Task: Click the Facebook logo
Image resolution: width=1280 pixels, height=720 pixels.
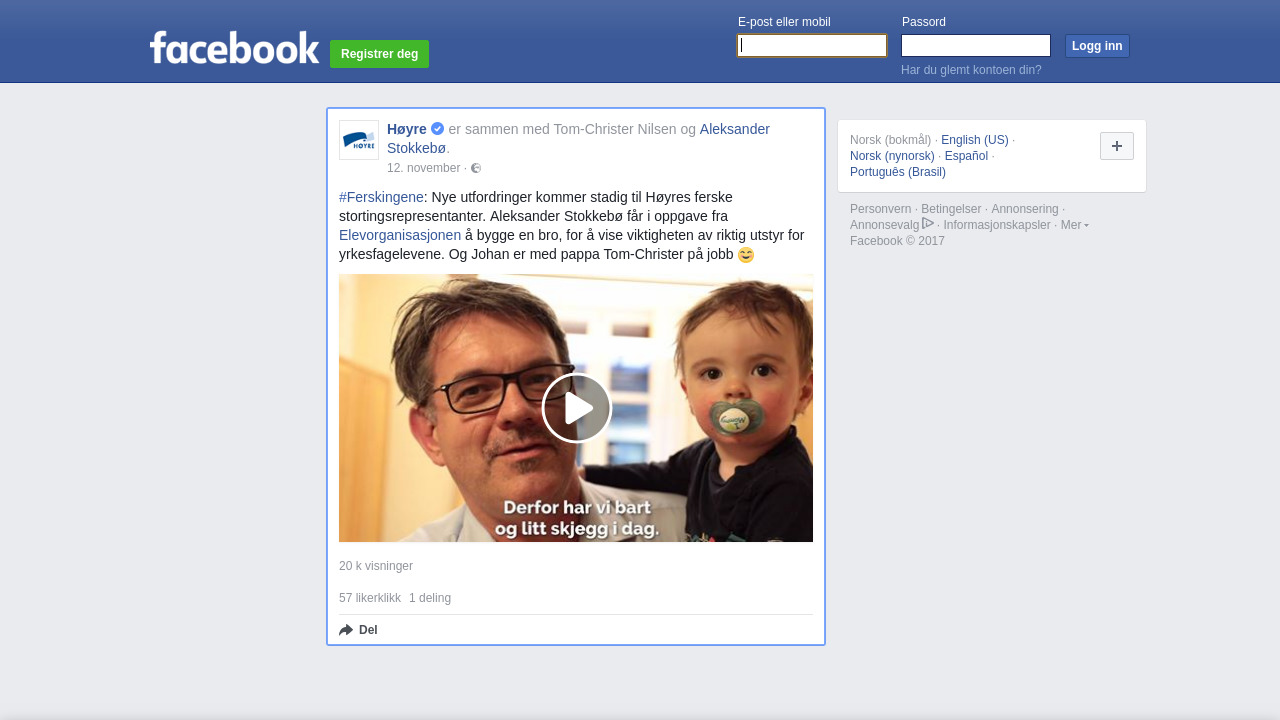Action: (x=235, y=47)
